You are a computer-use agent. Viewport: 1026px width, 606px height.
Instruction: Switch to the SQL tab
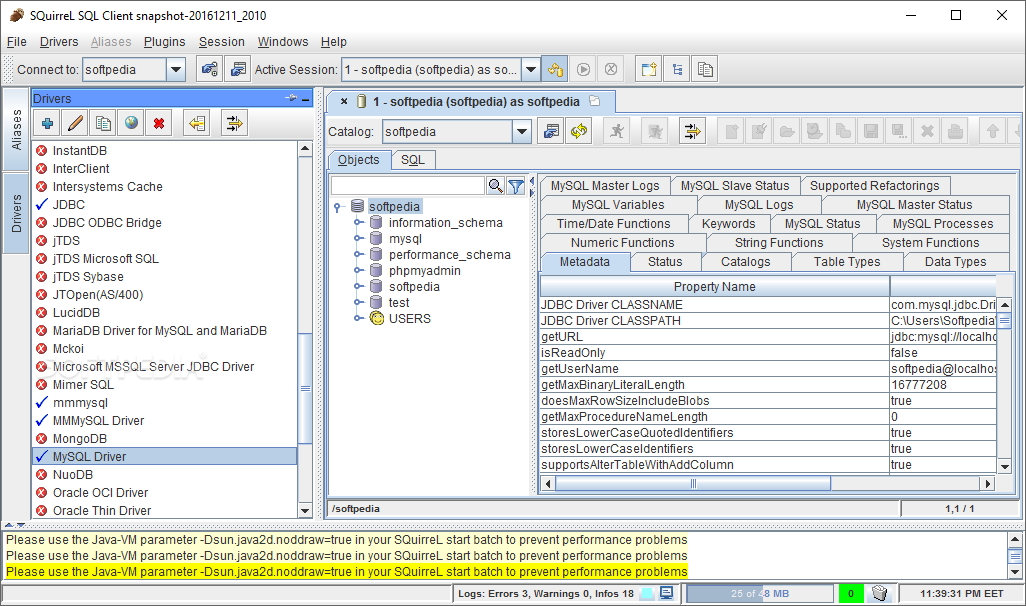(x=413, y=160)
